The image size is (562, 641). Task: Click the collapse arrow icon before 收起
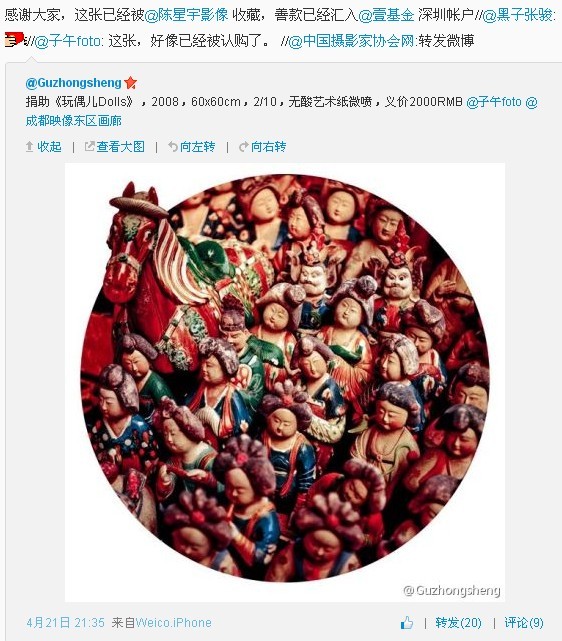(29, 146)
